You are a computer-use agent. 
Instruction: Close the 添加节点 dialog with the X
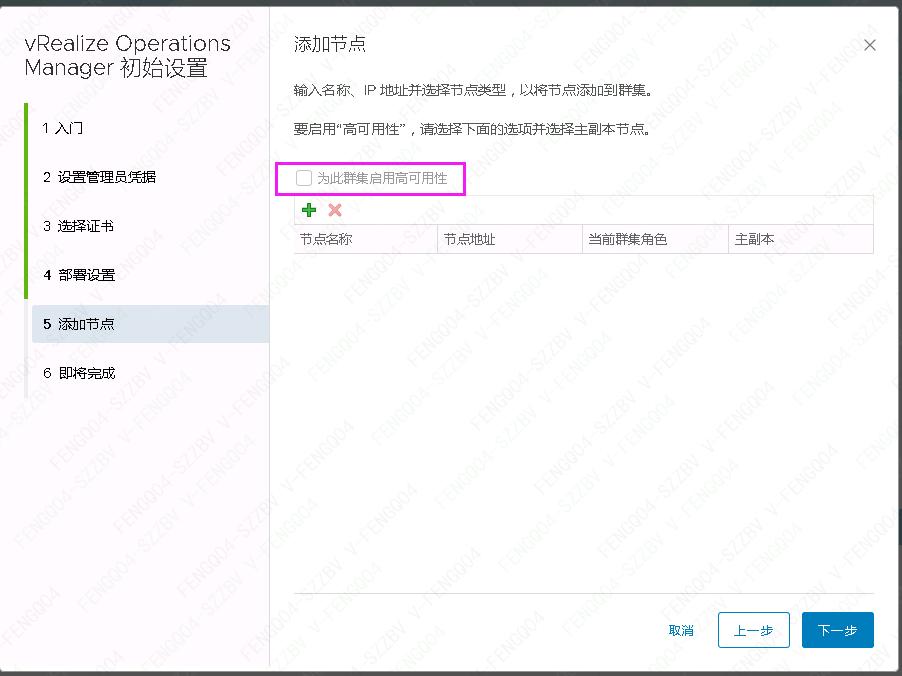coord(870,45)
